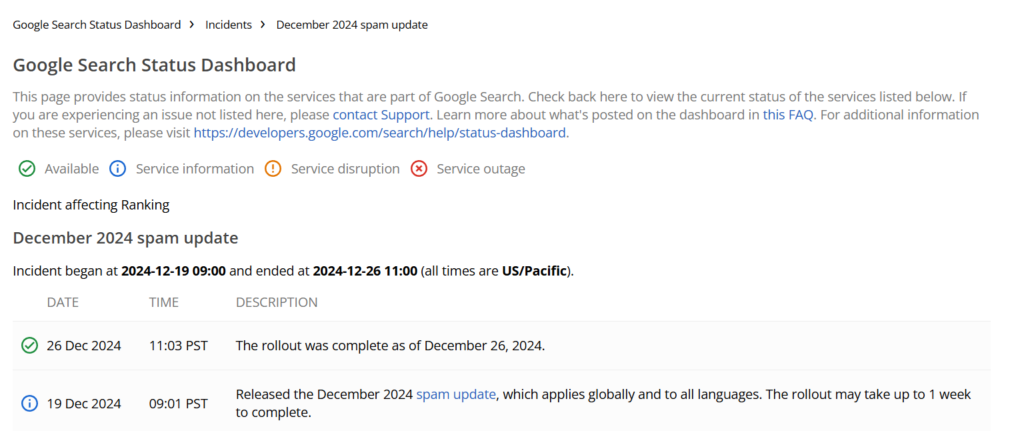1024x431 pixels.
Task: Open the this FAQ link
Action: coord(788,115)
